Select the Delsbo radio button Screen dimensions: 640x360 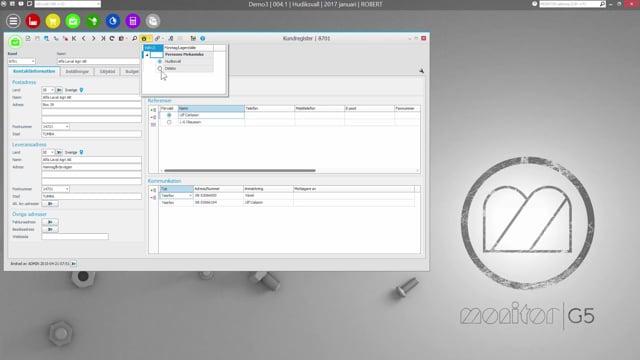tap(160, 69)
